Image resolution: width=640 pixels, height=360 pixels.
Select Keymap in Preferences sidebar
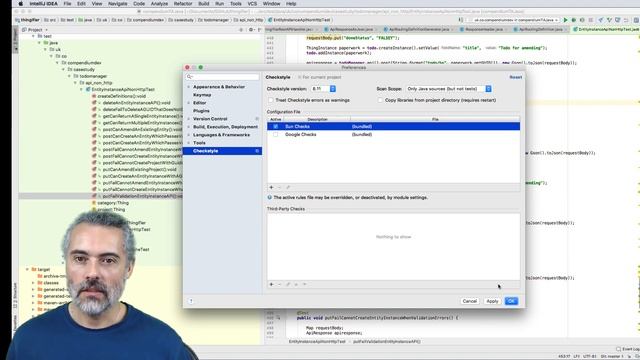pos(202,95)
